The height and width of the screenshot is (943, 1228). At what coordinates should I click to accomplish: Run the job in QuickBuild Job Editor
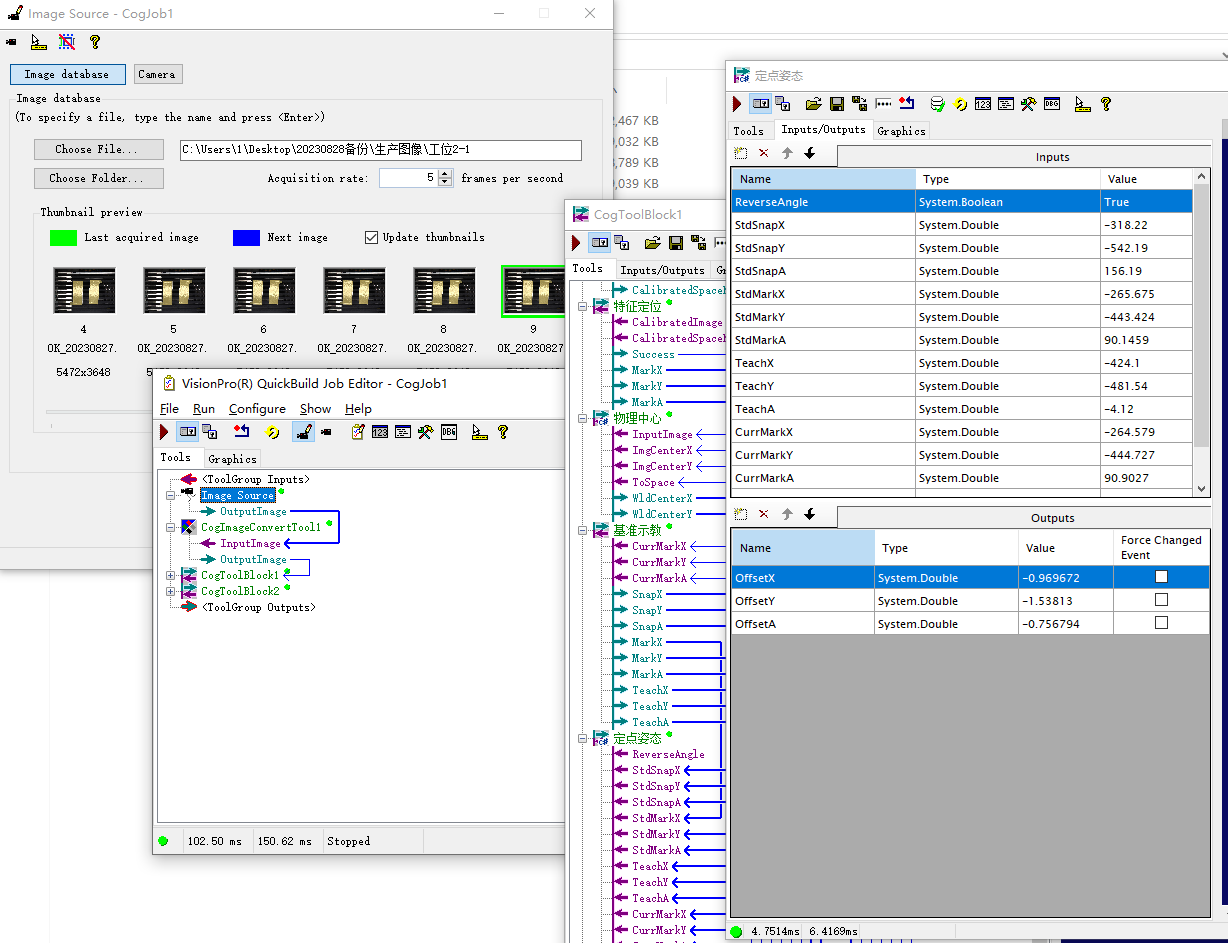164,432
